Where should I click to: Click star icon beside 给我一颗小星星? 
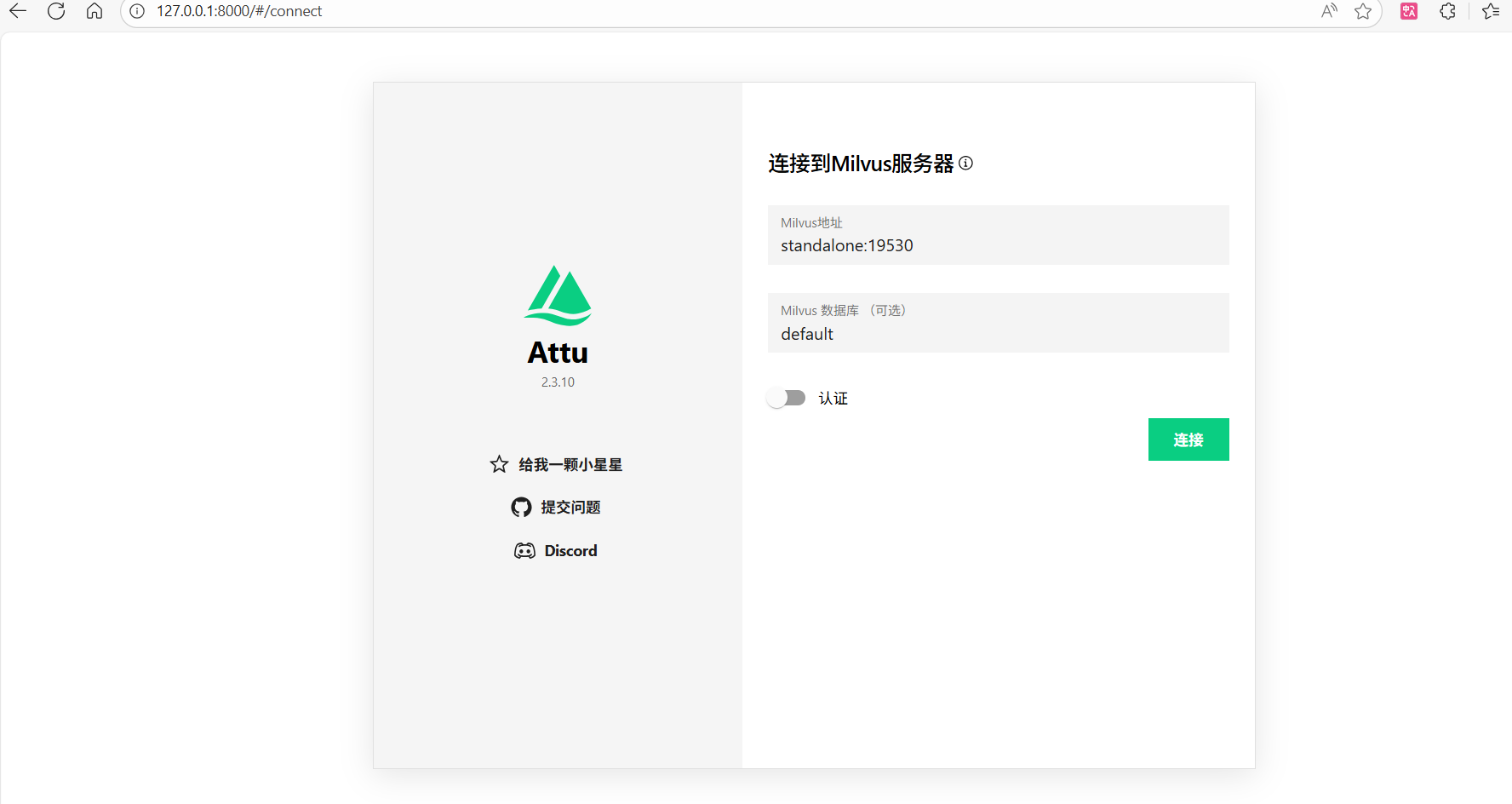(499, 464)
